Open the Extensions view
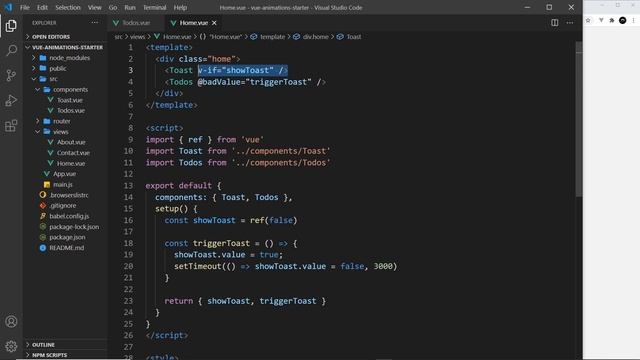This screenshot has width=640, height=360. 11,125
